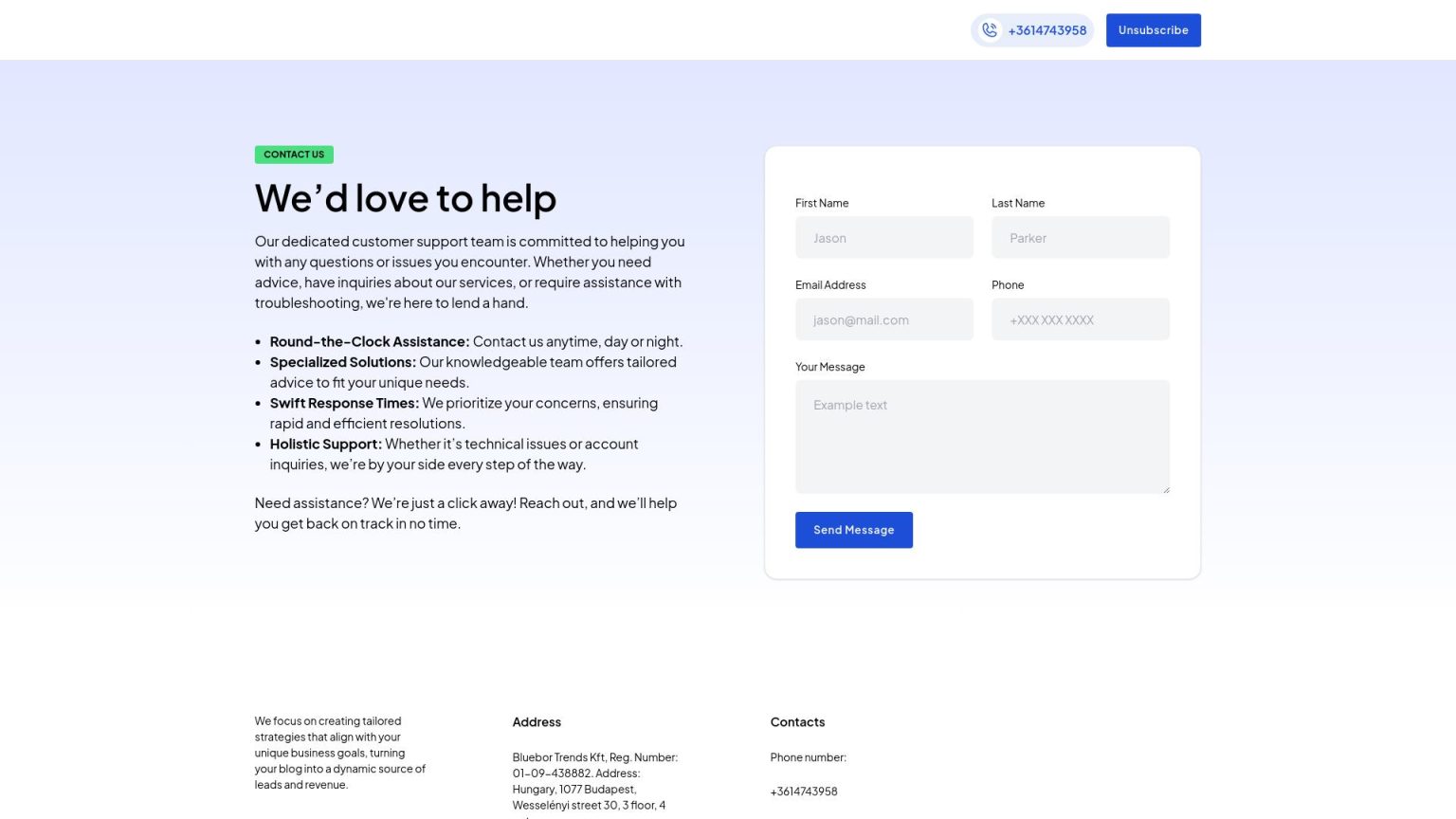Click the Email Address label

pyautogui.click(x=830, y=285)
